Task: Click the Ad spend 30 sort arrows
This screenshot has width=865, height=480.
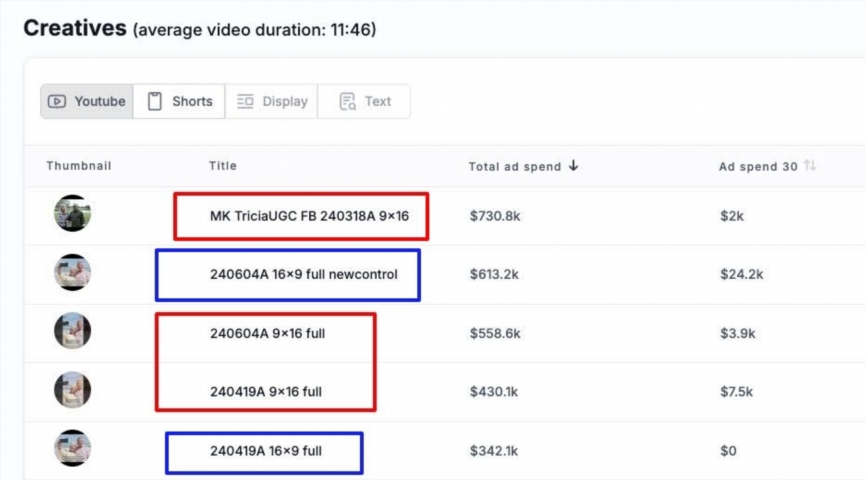Action: pyautogui.click(x=809, y=166)
